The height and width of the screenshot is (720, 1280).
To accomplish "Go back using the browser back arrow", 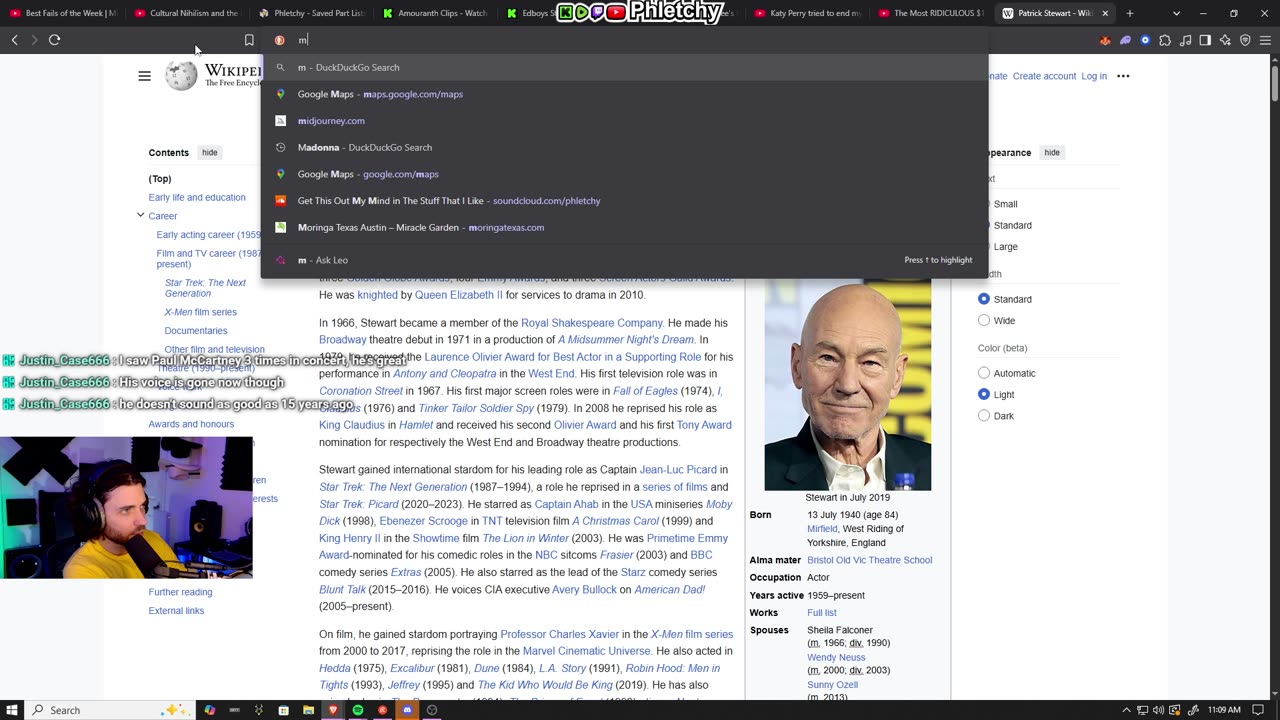I will pyautogui.click(x=14, y=40).
